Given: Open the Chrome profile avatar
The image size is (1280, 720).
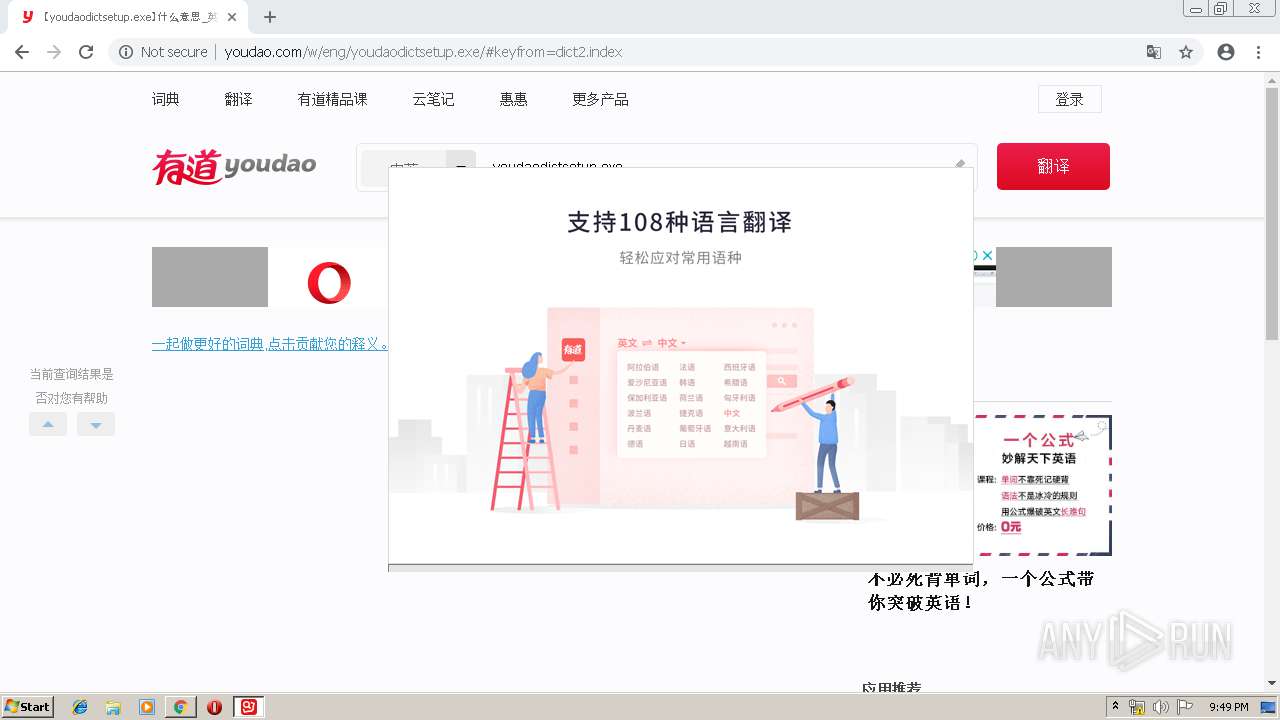Looking at the screenshot, I should (x=1226, y=52).
